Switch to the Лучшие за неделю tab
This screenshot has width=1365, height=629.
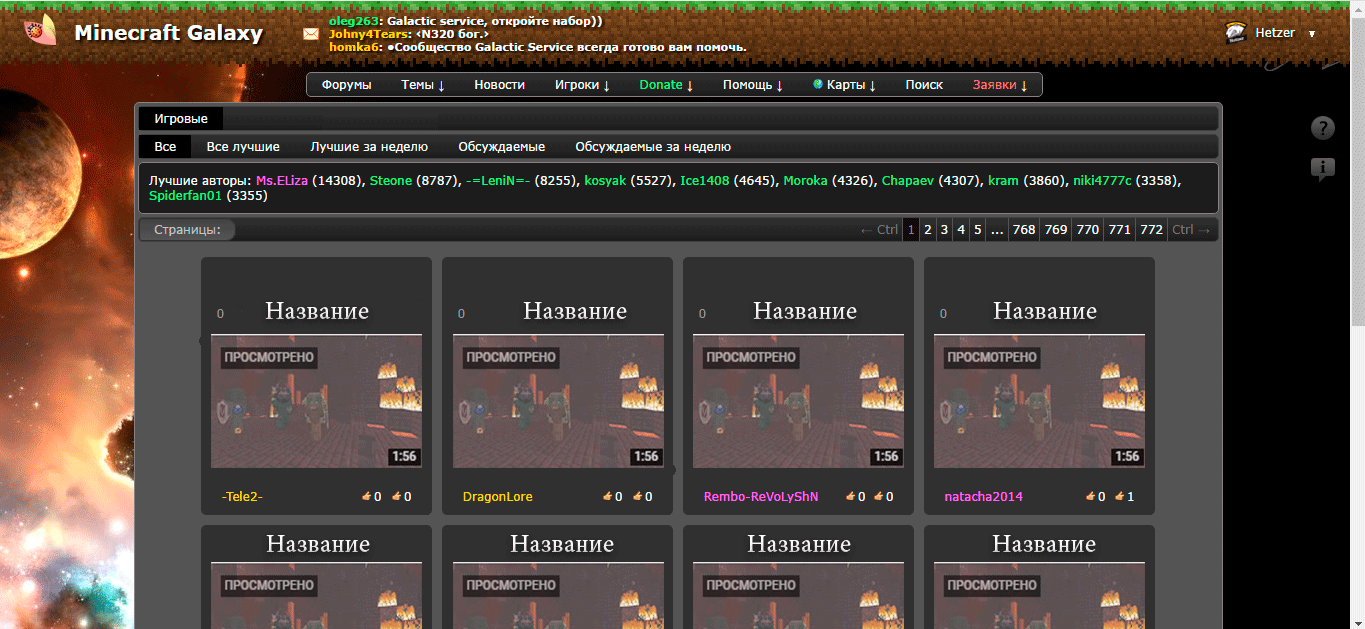pyautogui.click(x=368, y=147)
